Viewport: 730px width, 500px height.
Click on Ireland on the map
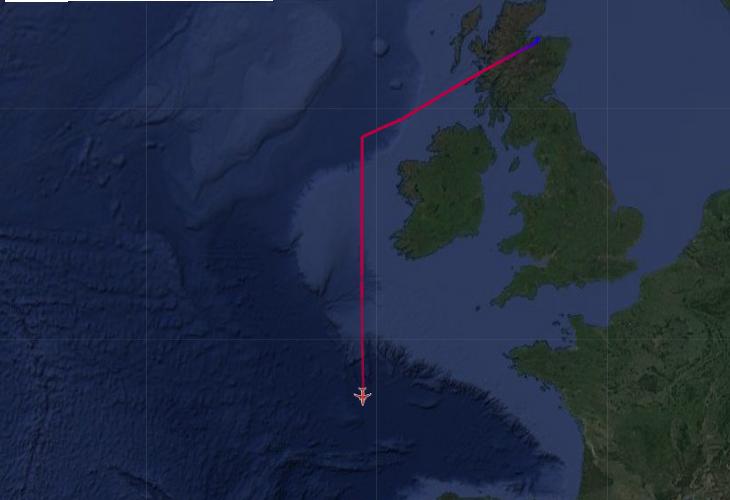point(442,196)
